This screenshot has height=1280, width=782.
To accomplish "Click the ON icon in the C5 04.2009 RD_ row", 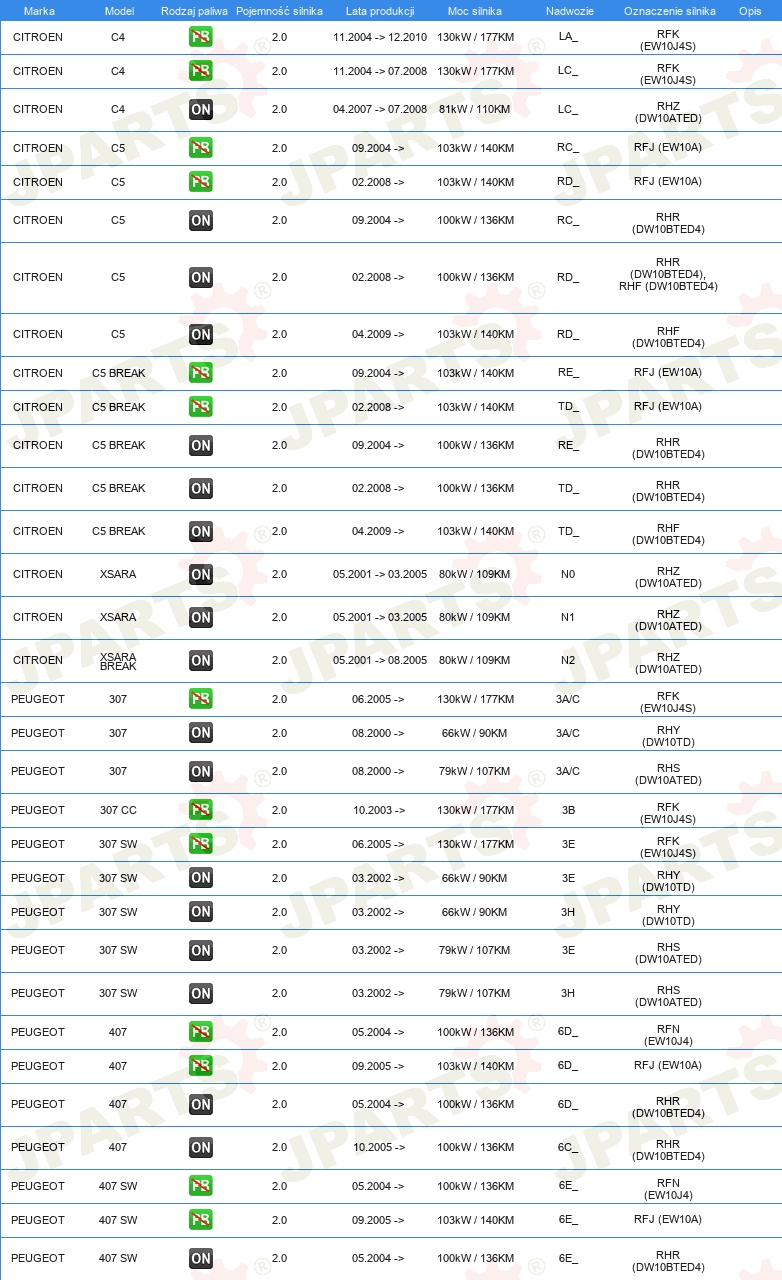I will click(200, 334).
